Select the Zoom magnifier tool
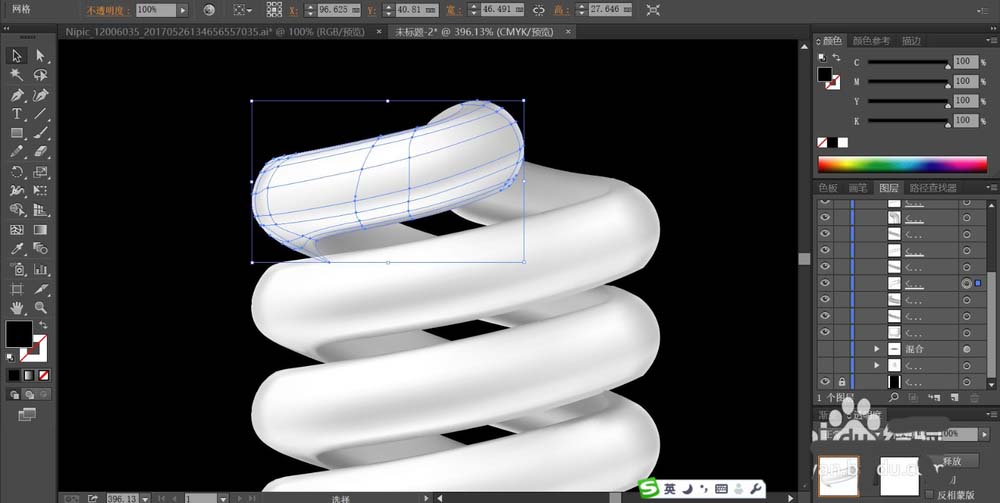Screen dimensions: 1000x503 [x=40, y=308]
